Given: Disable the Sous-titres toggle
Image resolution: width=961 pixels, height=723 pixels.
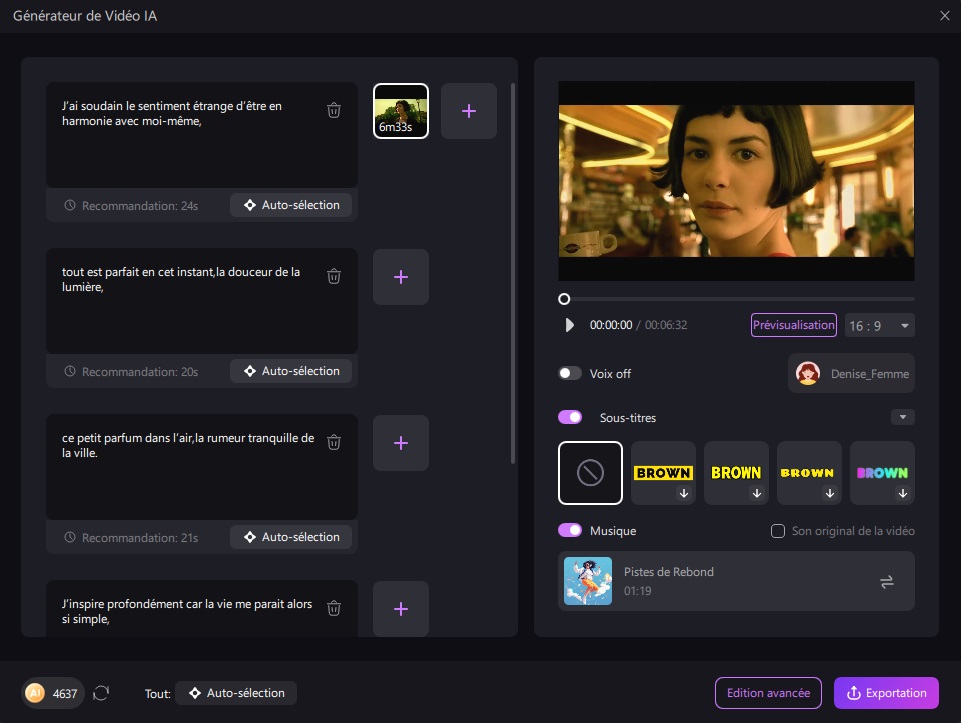Looking at the screenshot, I should point(570,417).
